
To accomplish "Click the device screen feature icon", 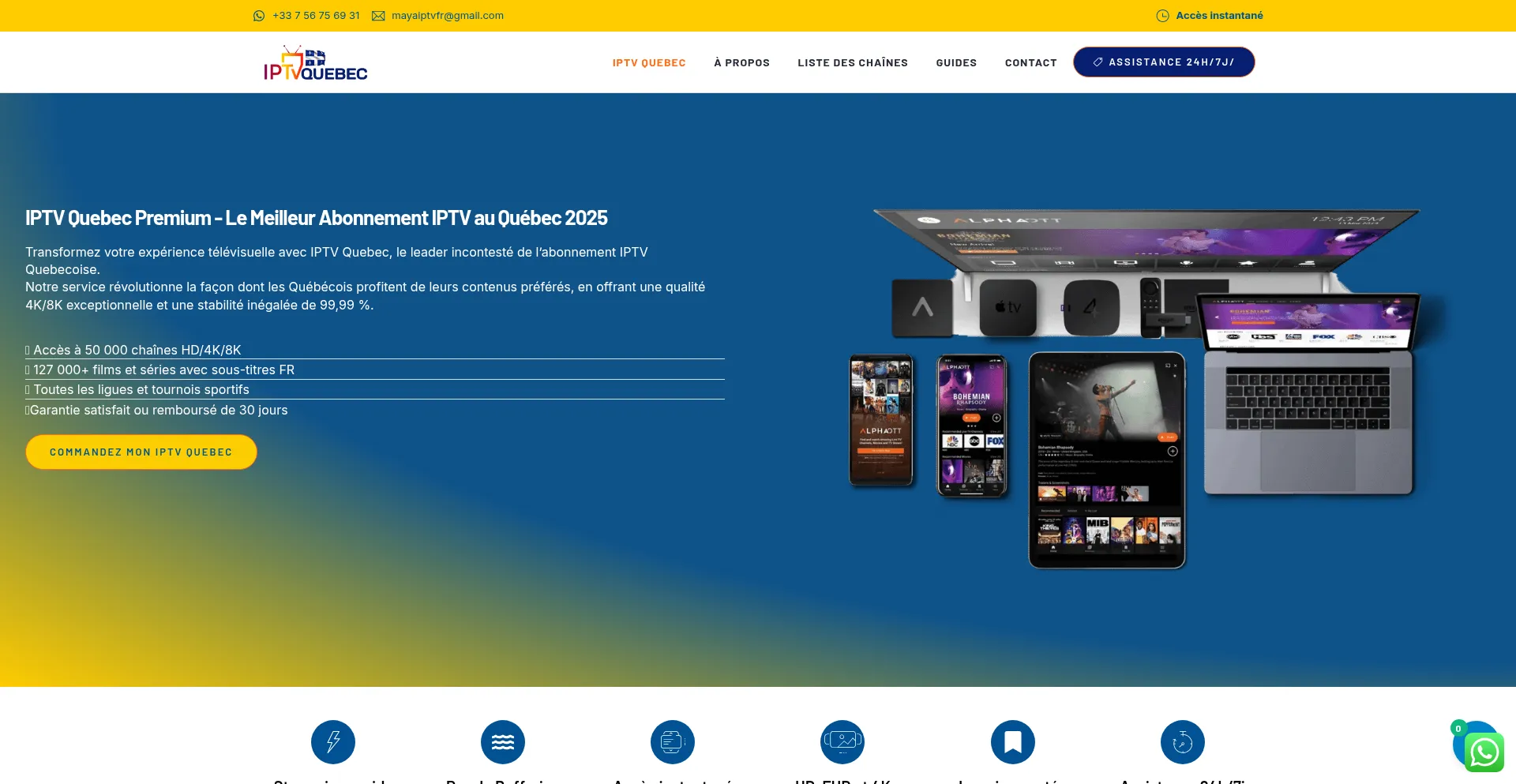I will tap(673, 742).
